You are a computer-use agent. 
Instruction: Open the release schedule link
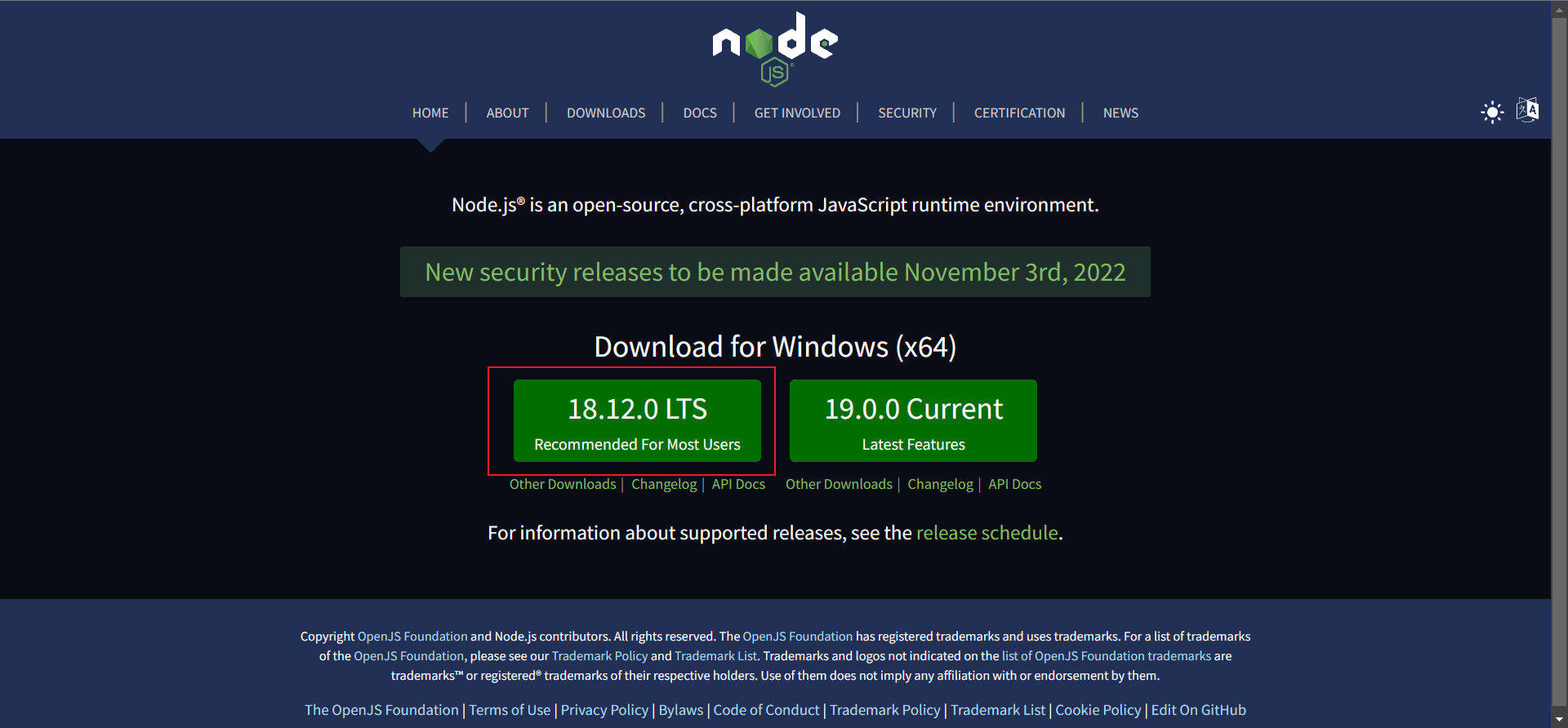click(x=987, y=533)
